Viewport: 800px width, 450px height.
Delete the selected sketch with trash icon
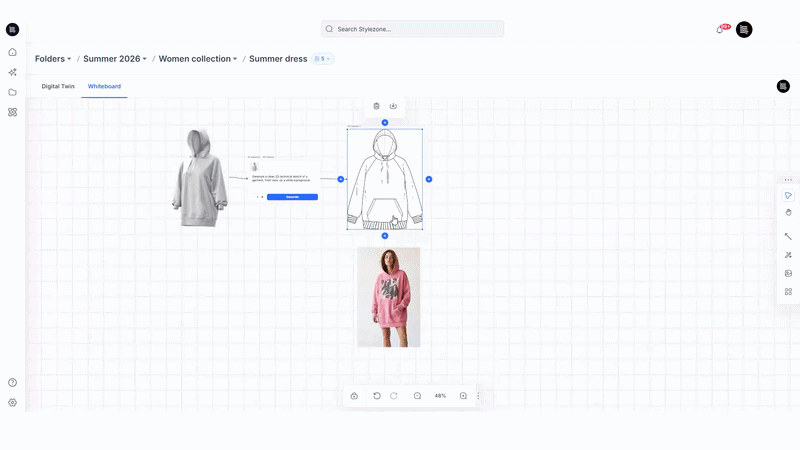tap(376, 106)
